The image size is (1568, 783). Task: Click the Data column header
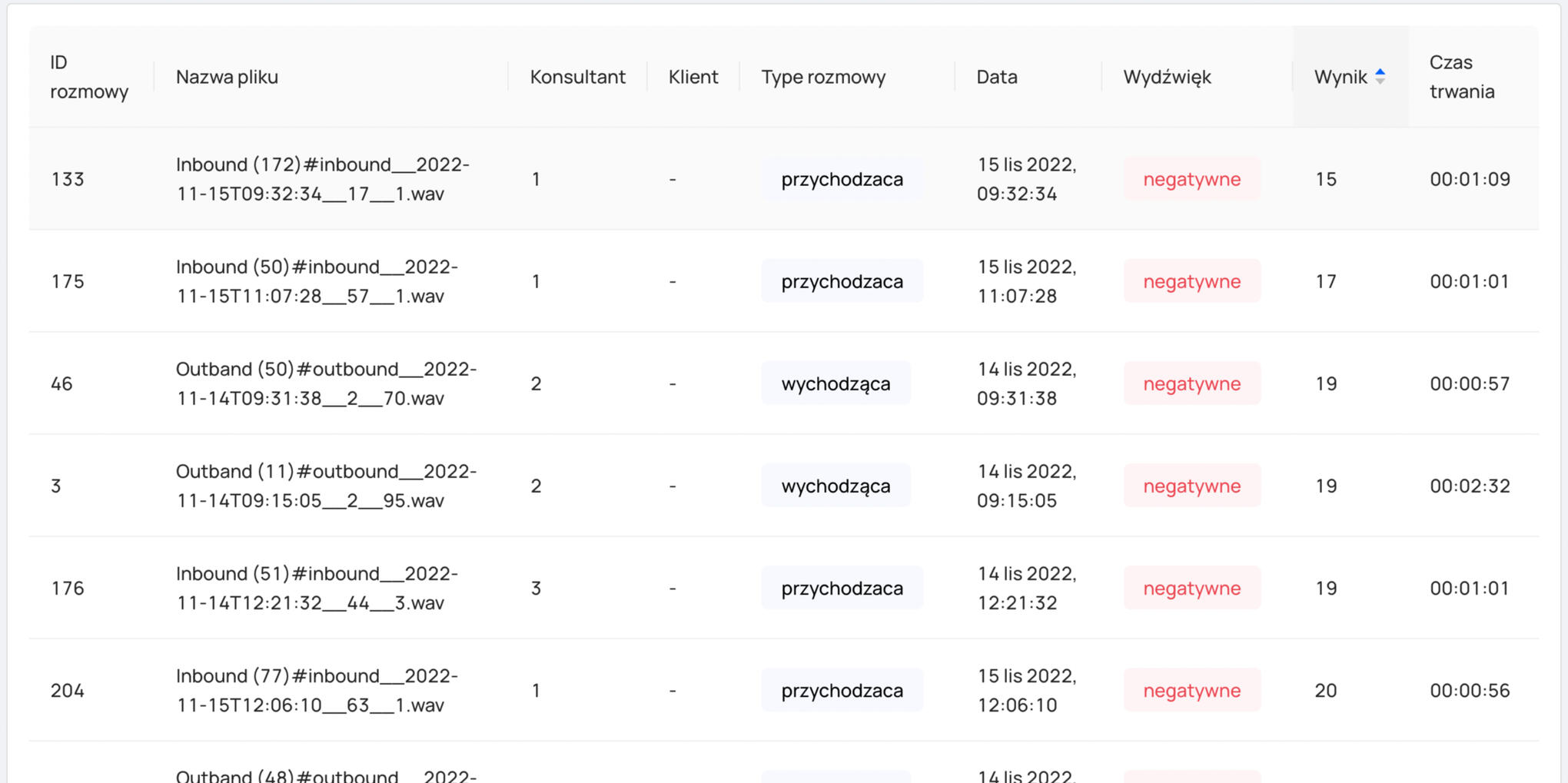pyautogui.click(x=996, y=77)
